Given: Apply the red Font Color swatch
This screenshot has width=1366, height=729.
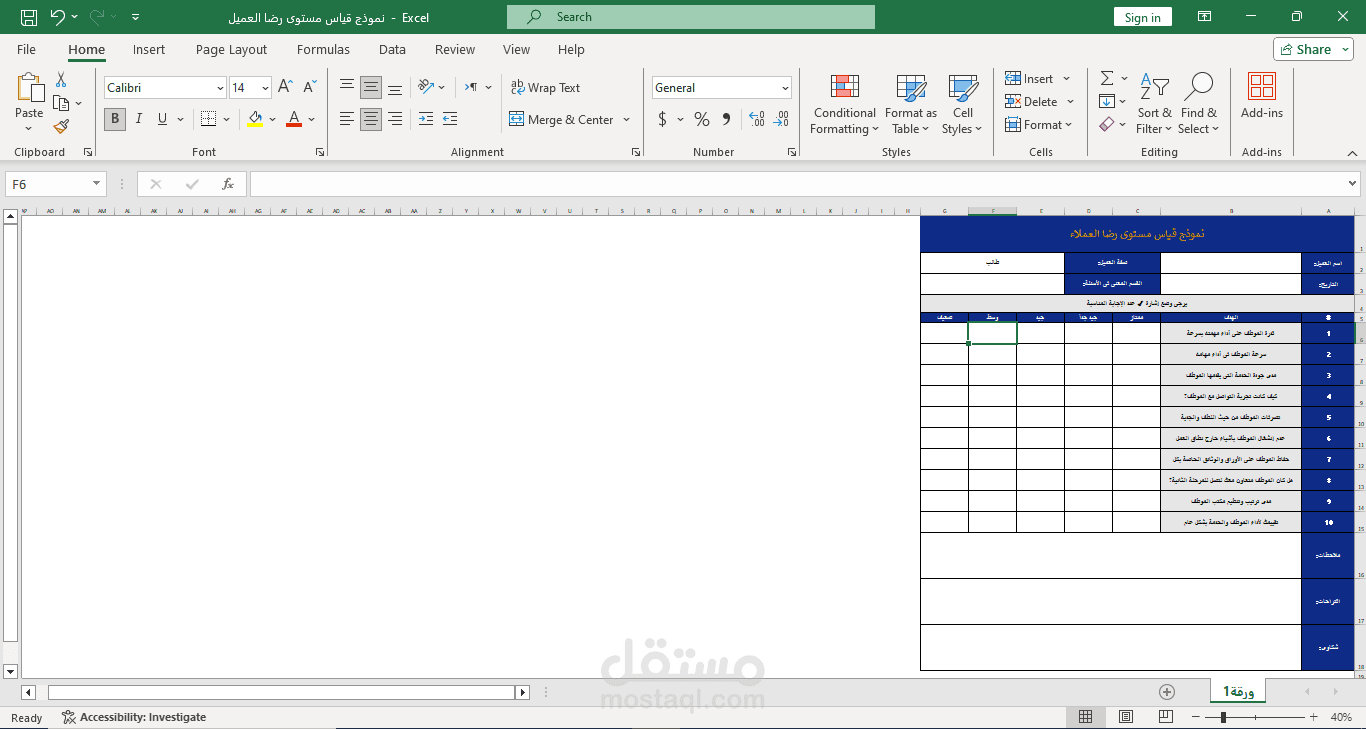Looking at the screenshot, I should tap(294, 119).
